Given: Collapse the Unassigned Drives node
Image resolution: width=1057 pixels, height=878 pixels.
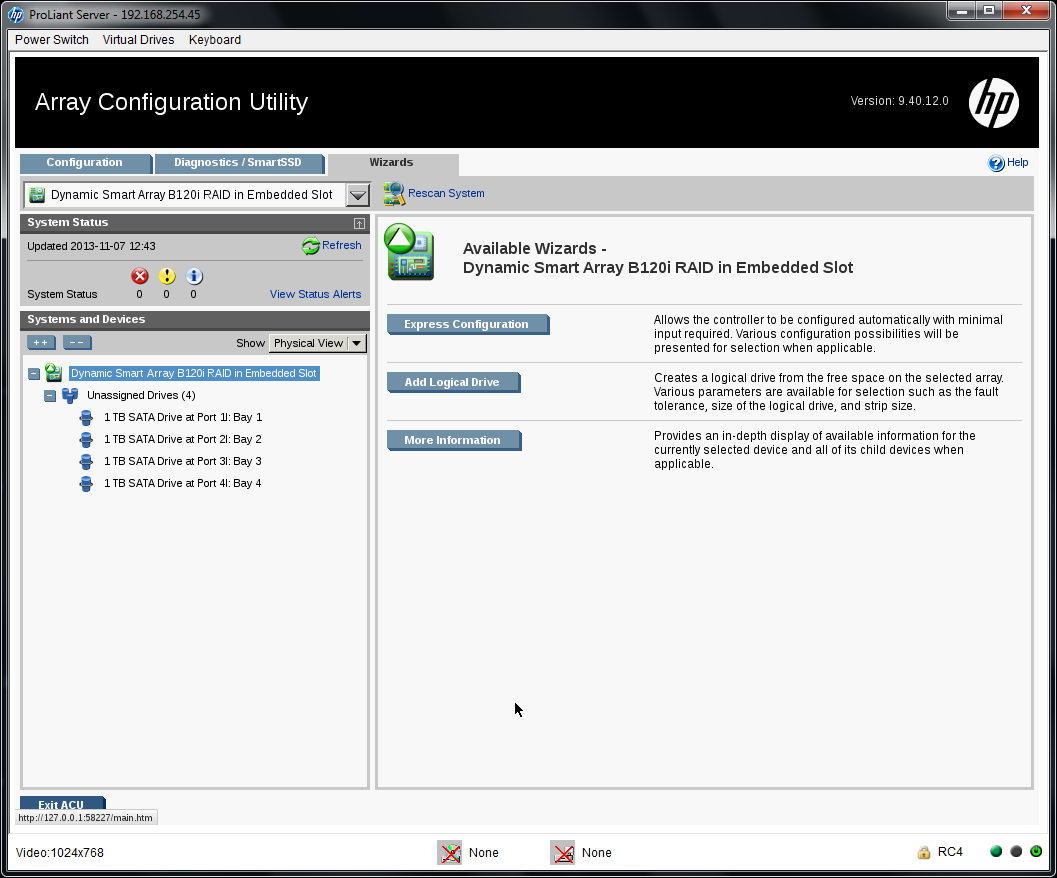Looking at the screenshot, I should (x=50, y=396).
